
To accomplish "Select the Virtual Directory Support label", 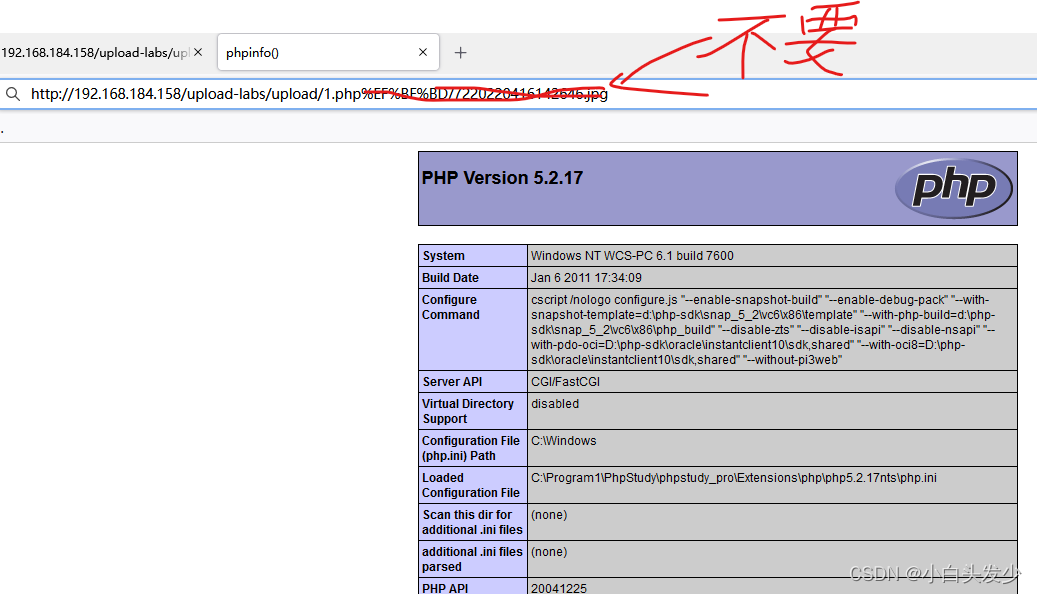I will tap(468, 411).
